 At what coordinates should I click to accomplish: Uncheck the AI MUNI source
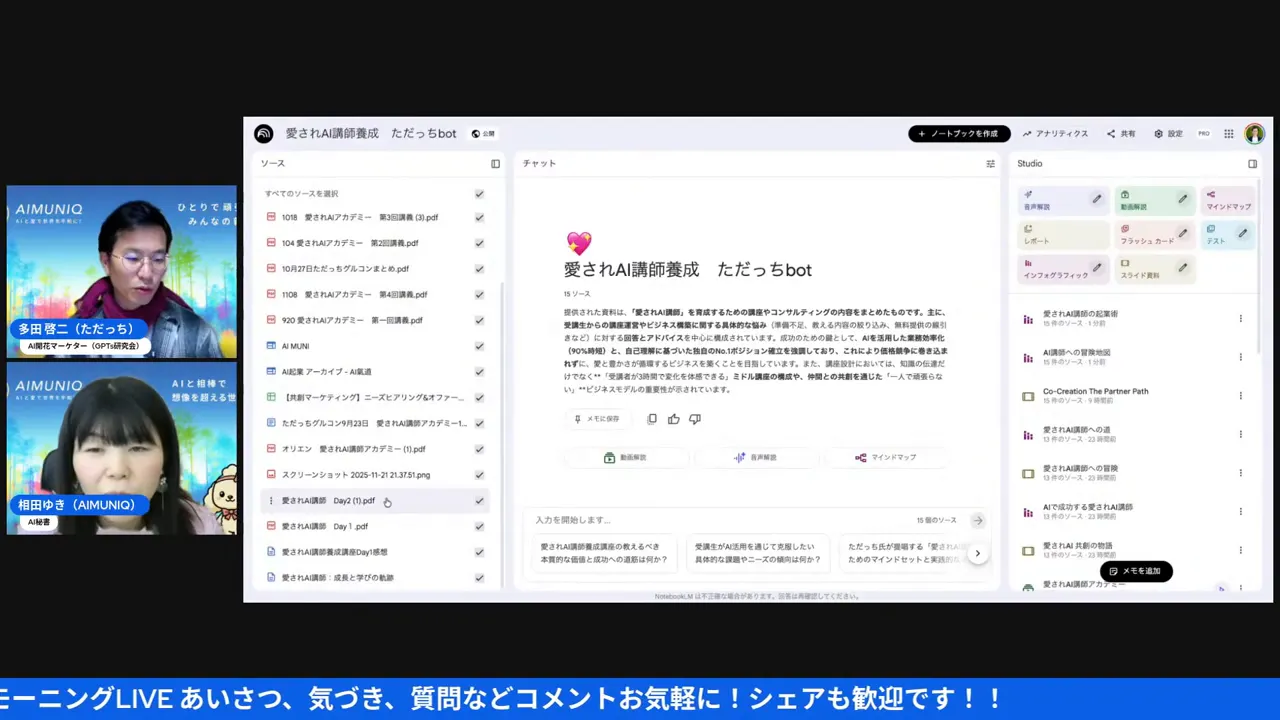[x=479, y=345]
